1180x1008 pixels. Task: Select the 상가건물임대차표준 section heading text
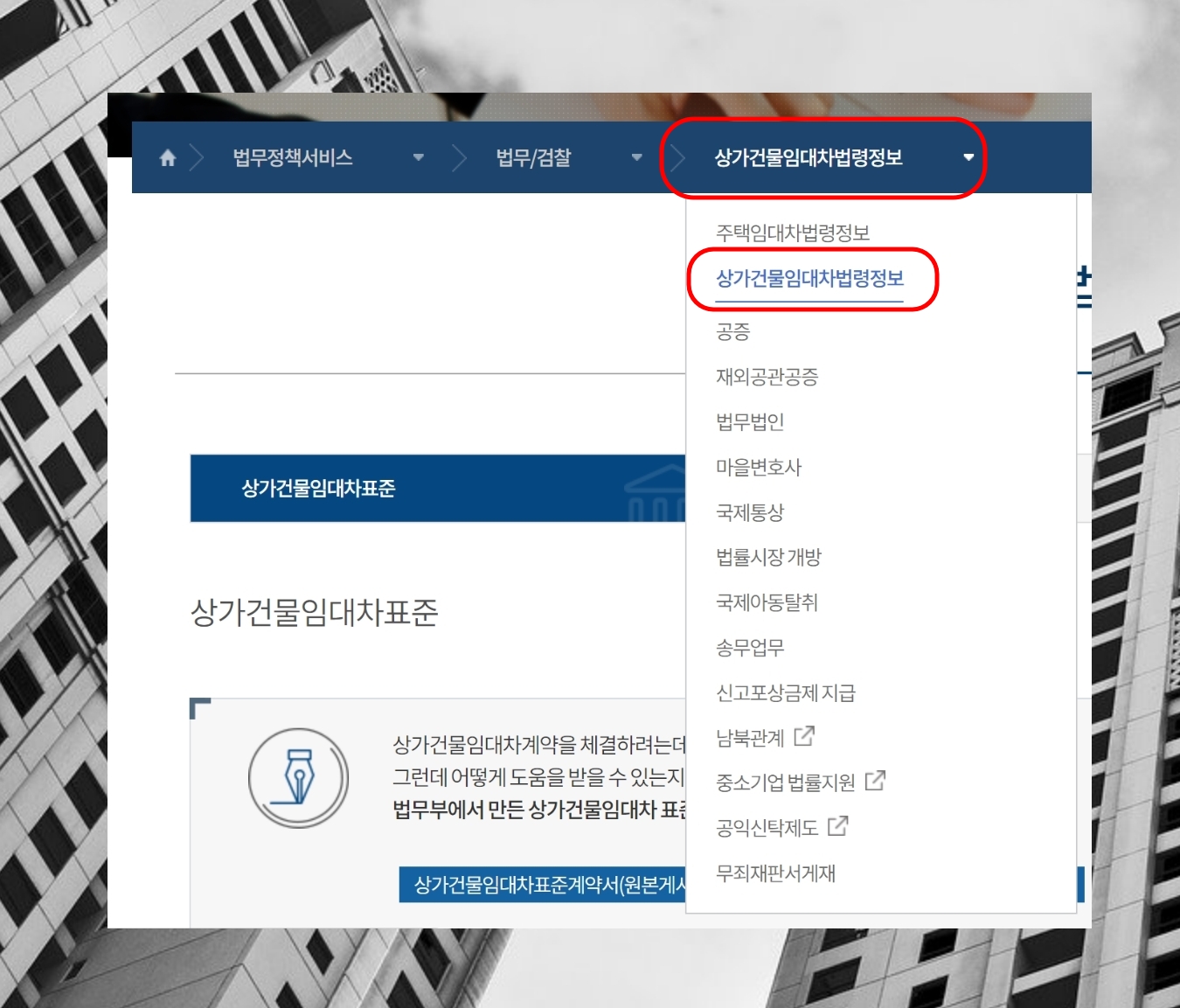click(x=315, y=612)
